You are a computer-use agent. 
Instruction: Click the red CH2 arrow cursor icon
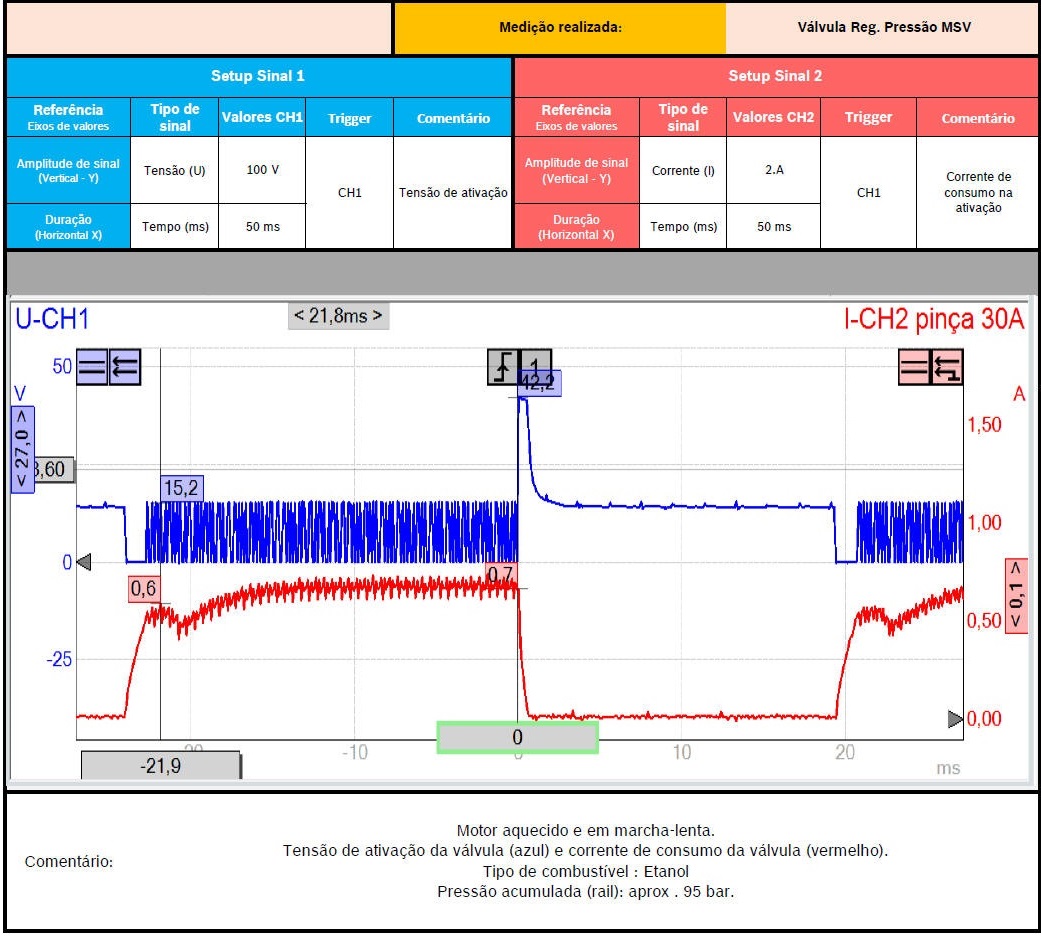click(x=947, y=369)
